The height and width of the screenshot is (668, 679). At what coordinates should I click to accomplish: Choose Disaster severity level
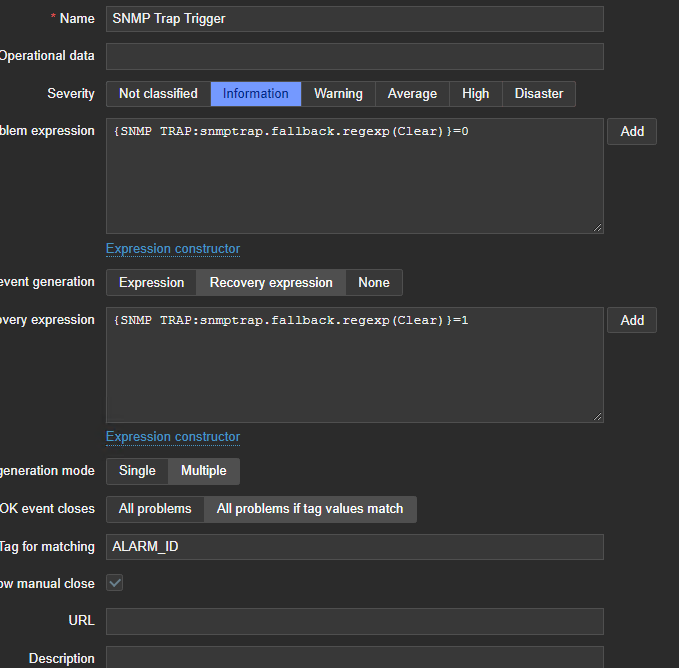point(539,94)
